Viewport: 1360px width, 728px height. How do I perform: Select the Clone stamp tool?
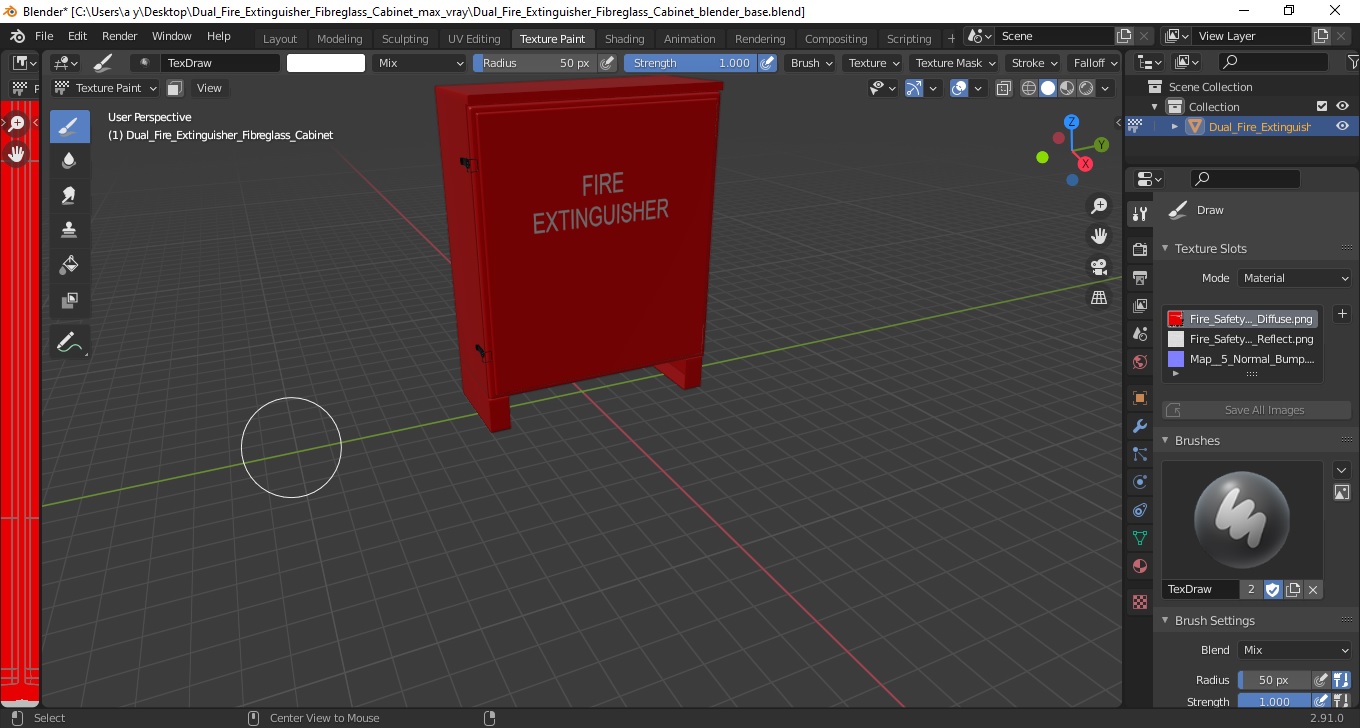[69, 230]
